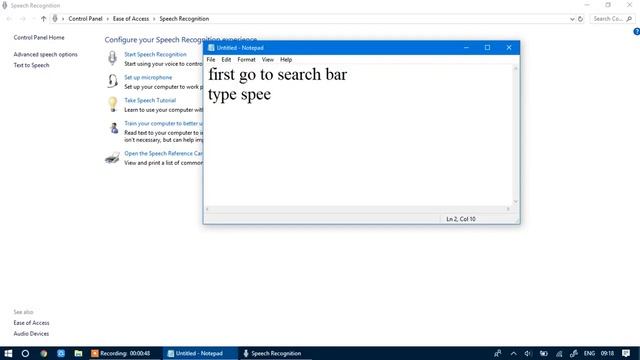The image size is (640, 360).
Task: Open the volume control in tray
Action: pos(528,353)
